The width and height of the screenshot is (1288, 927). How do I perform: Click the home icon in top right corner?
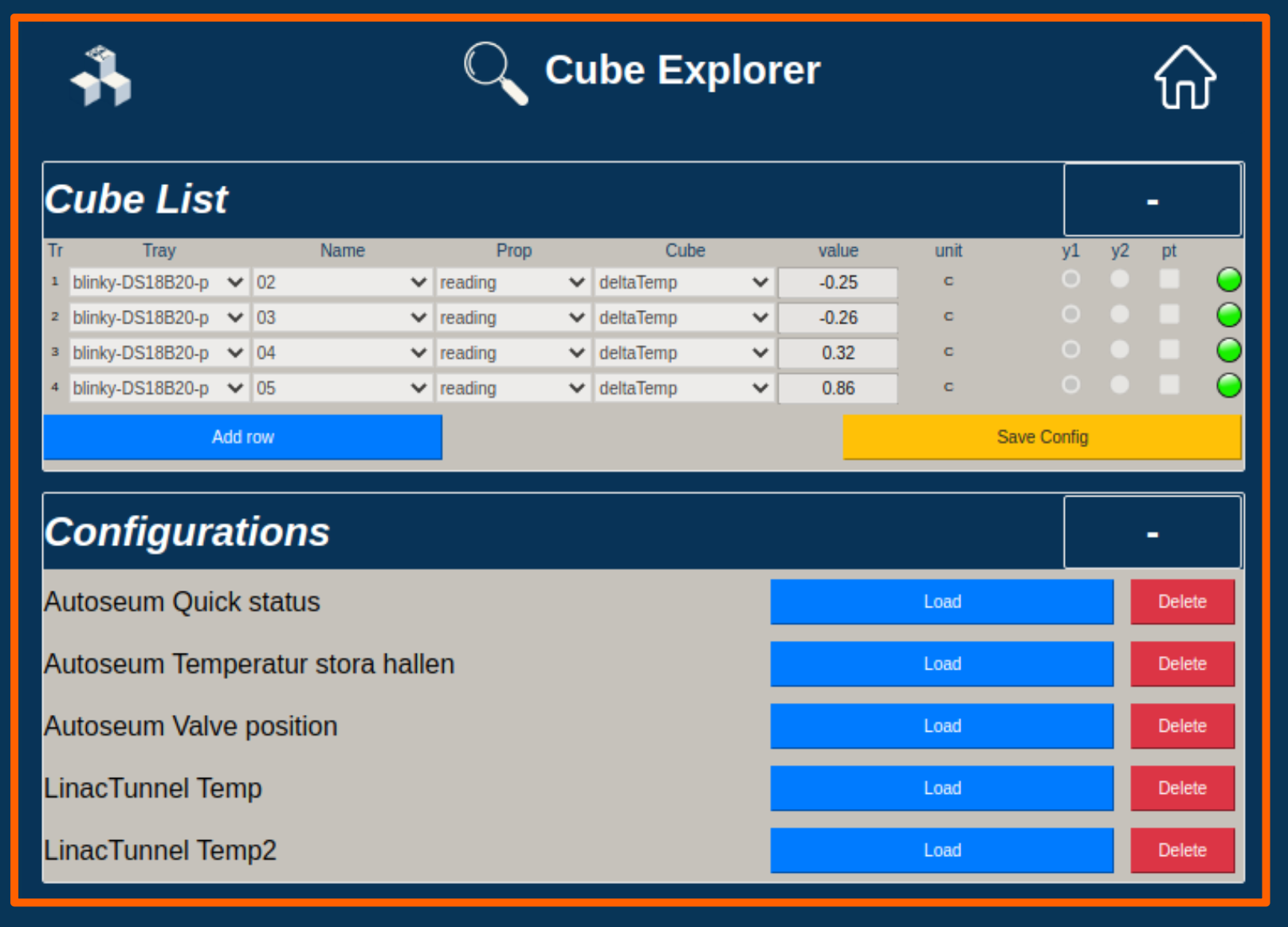click(x=1184, y=77)
